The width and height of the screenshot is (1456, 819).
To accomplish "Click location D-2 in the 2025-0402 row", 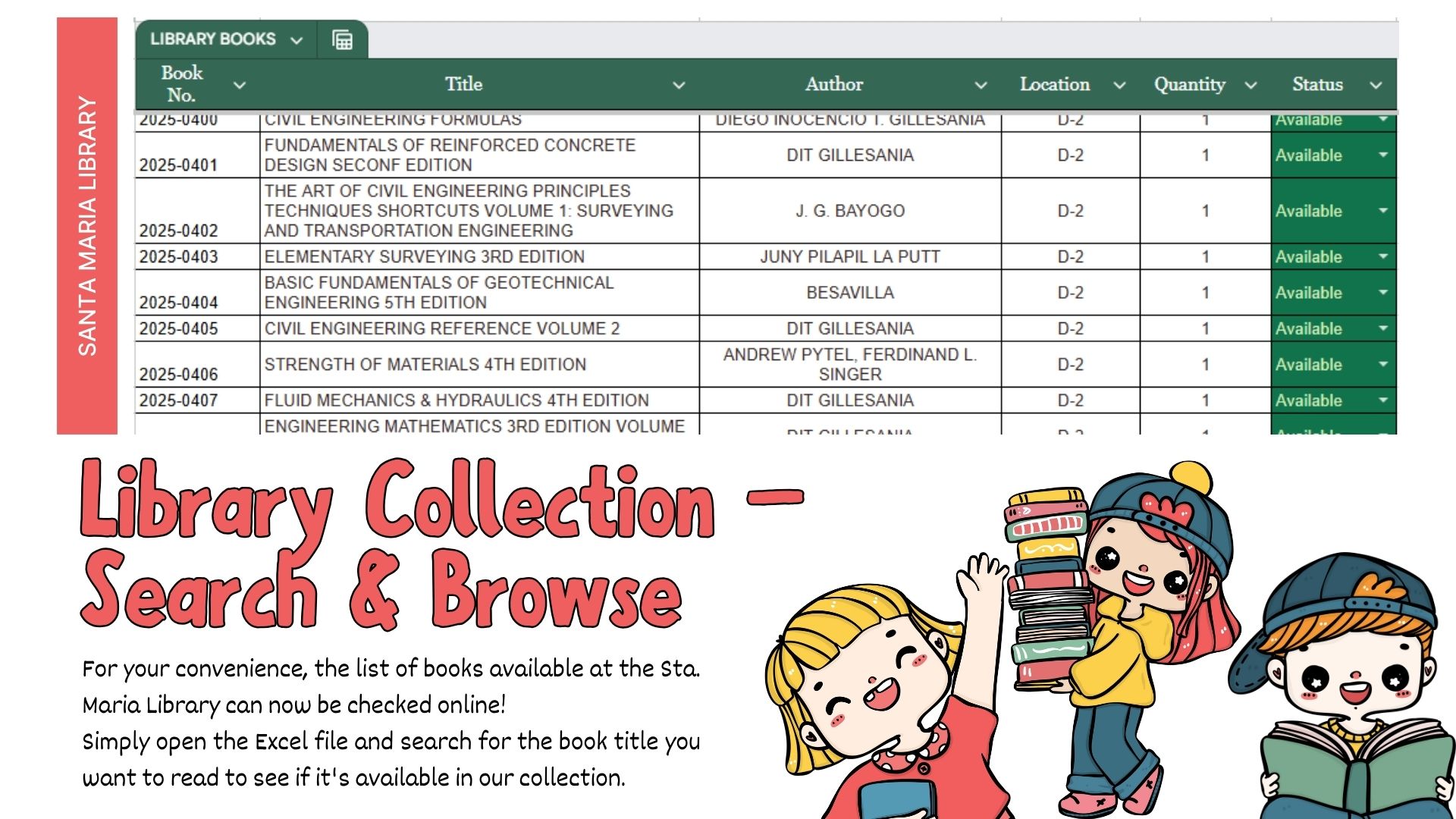I will [x=1071, y=211].
